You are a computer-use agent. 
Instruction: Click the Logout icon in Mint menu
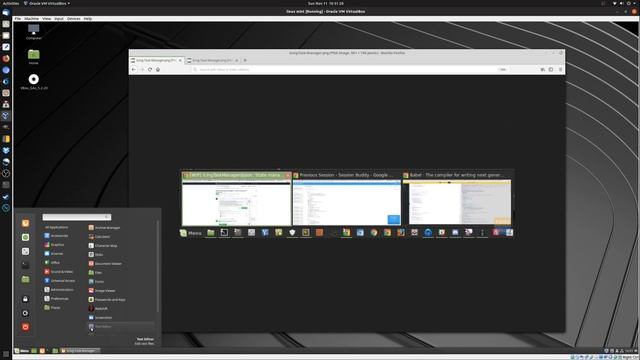(x=25, y=313)
